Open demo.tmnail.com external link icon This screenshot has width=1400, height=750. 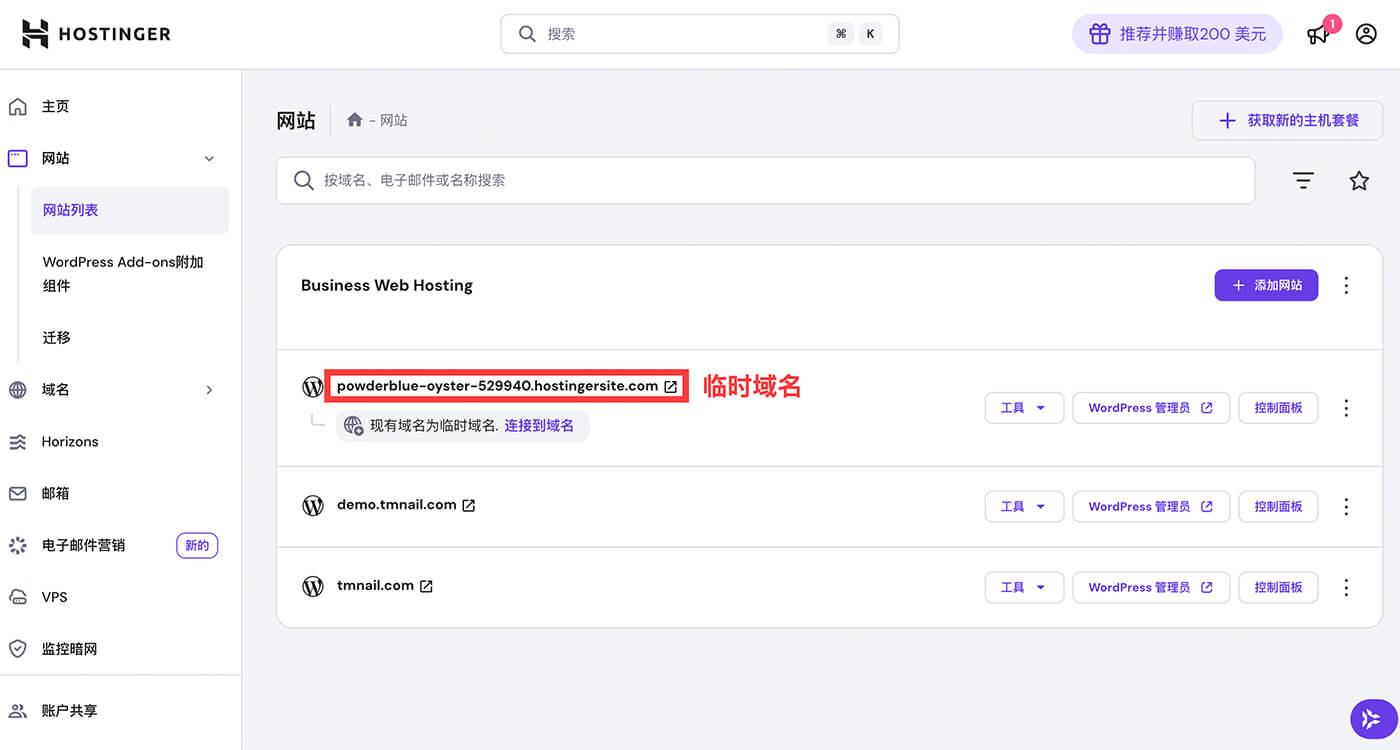[x=468, y=506]
